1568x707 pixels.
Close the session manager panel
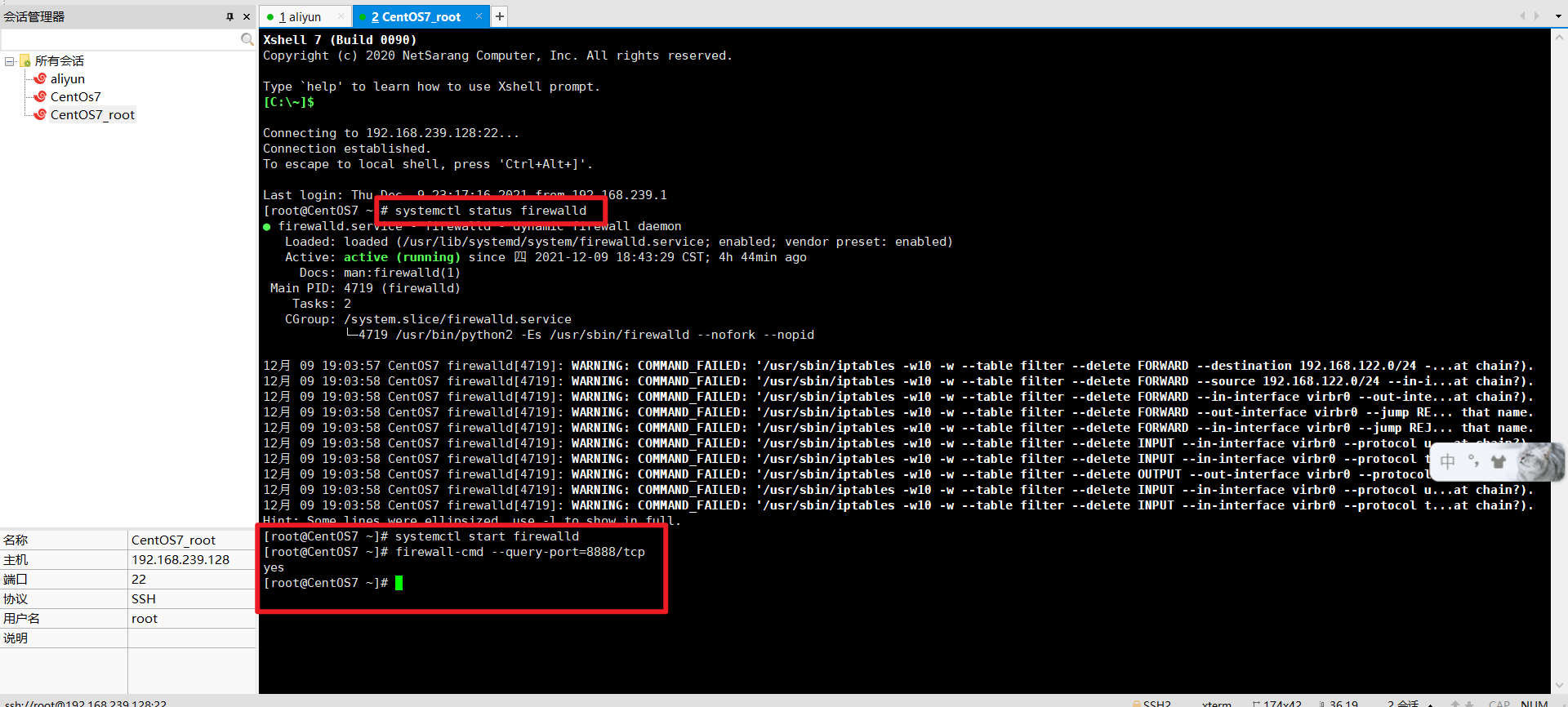247,16
